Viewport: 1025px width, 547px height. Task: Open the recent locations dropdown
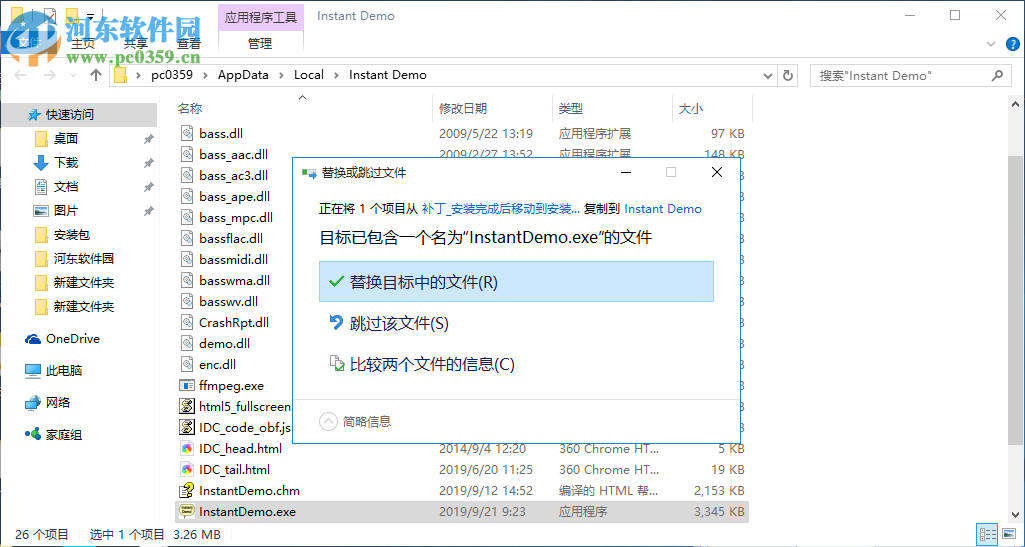71,76
